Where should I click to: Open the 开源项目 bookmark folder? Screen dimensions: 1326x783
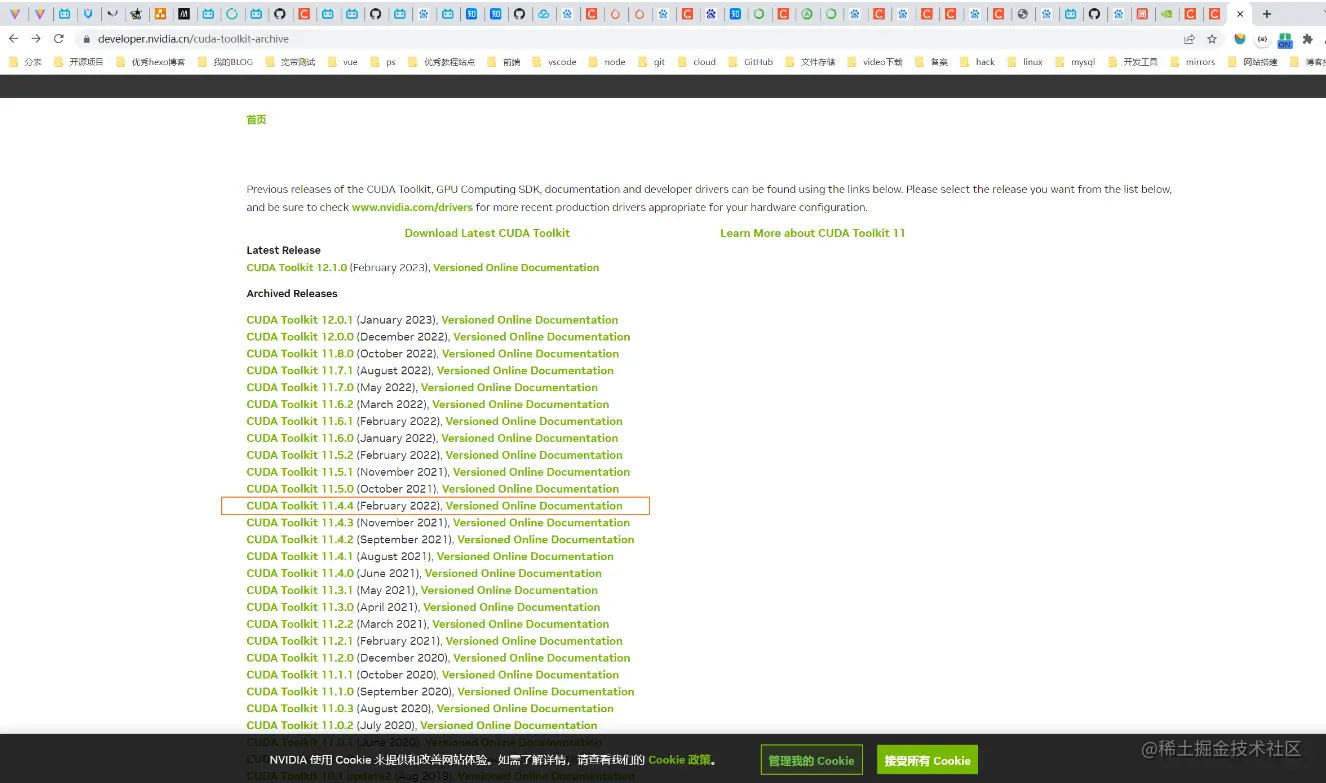78,62
